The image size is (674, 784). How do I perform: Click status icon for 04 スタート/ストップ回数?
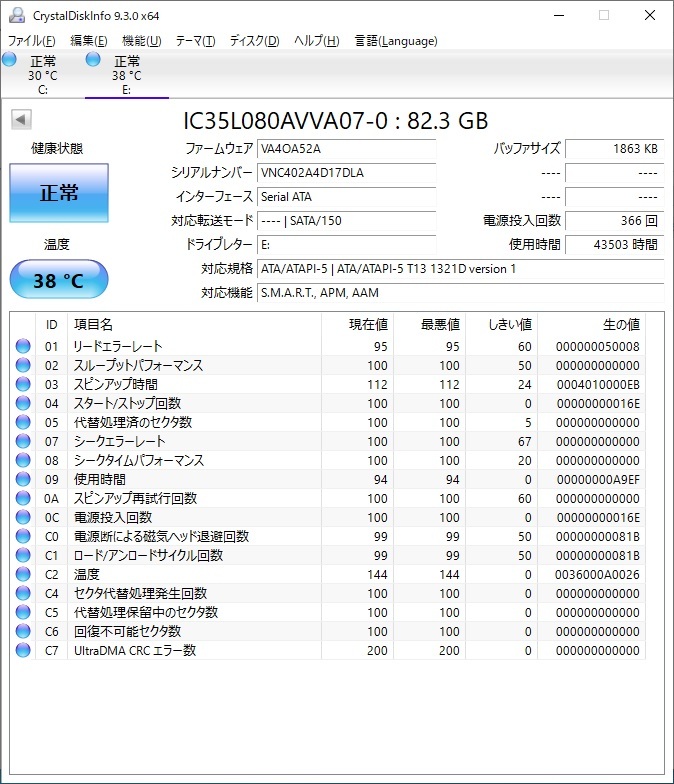click(x=23, y=403)
